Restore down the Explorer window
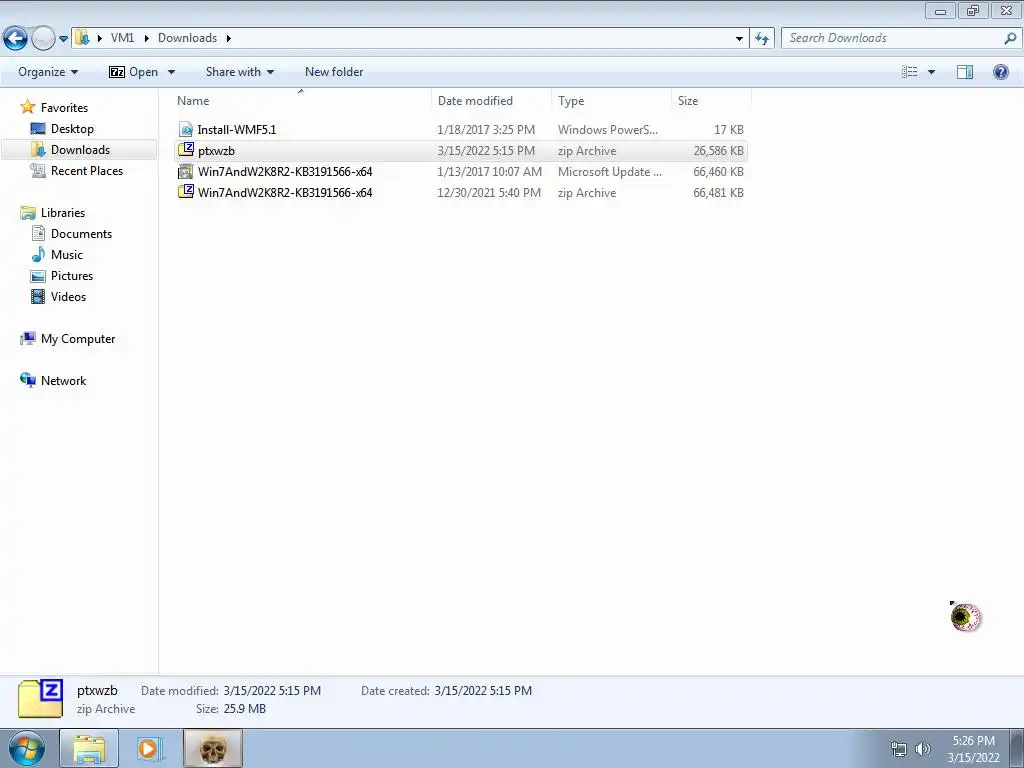The image size is (1024, 768). [x=973, y=10]
